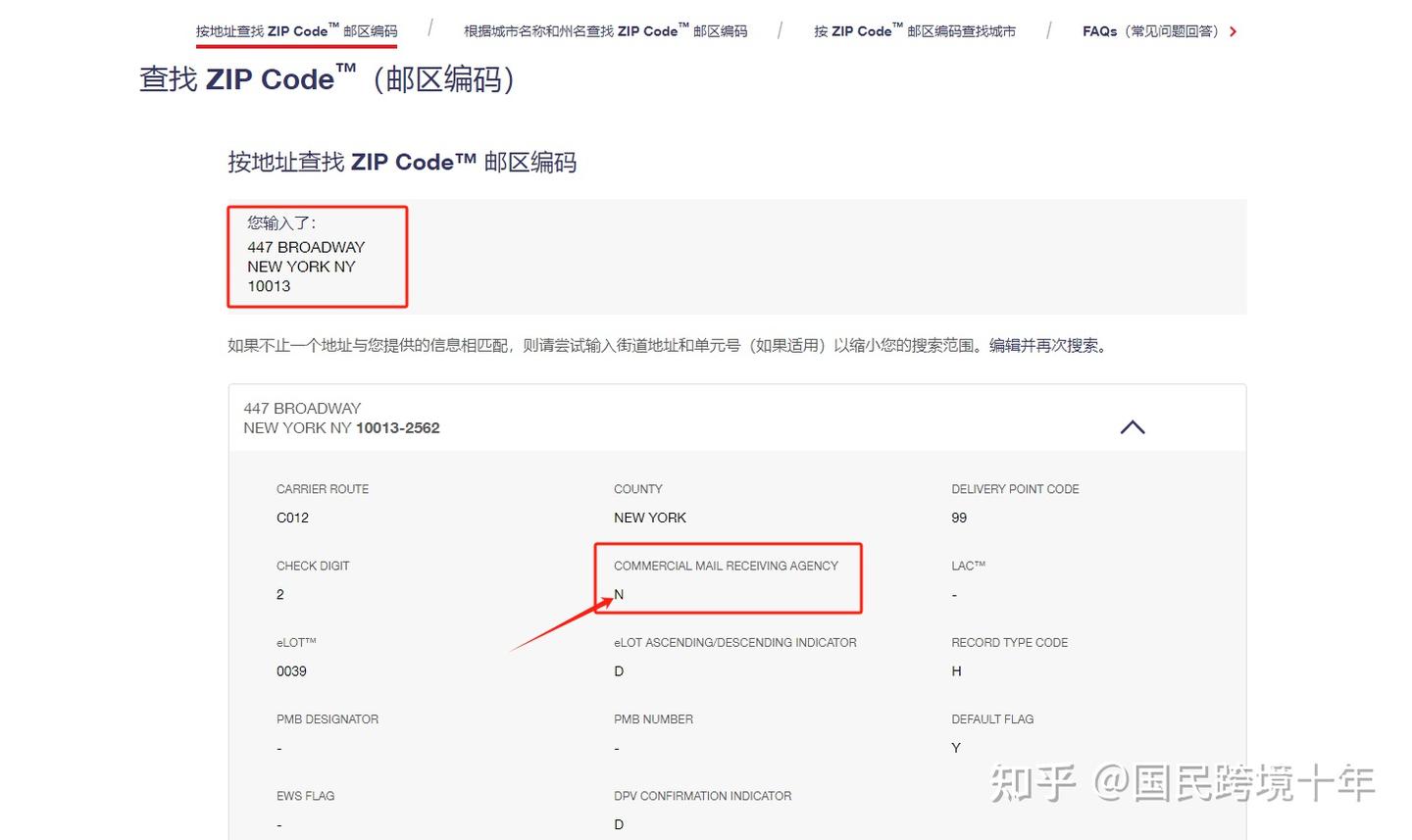This screenshot has width=1412, height=840.
Task: Click the Commercial Mail Receiving Agency value N
Action: [x=619, y=594]
